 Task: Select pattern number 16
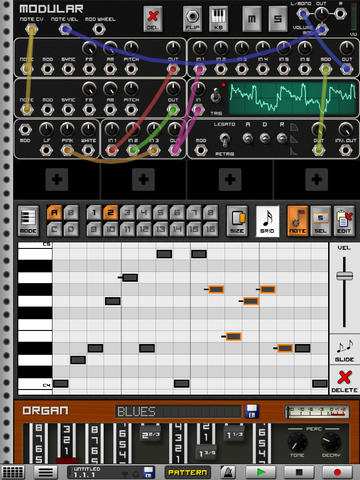(x=211, y=229)
